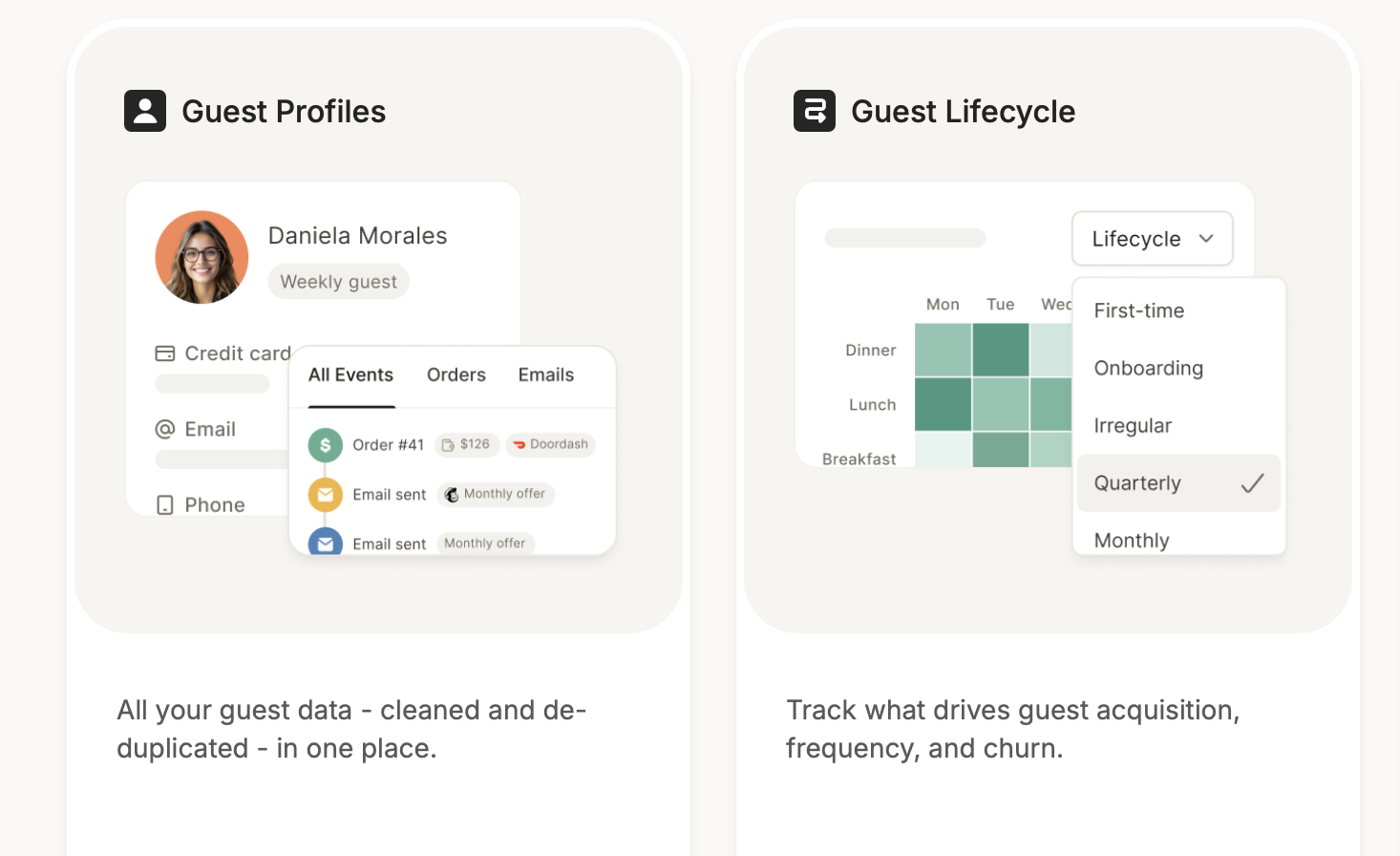Click the Email at-sign icon
Viewport: 1400px width, 856px height.
[165, 429]
